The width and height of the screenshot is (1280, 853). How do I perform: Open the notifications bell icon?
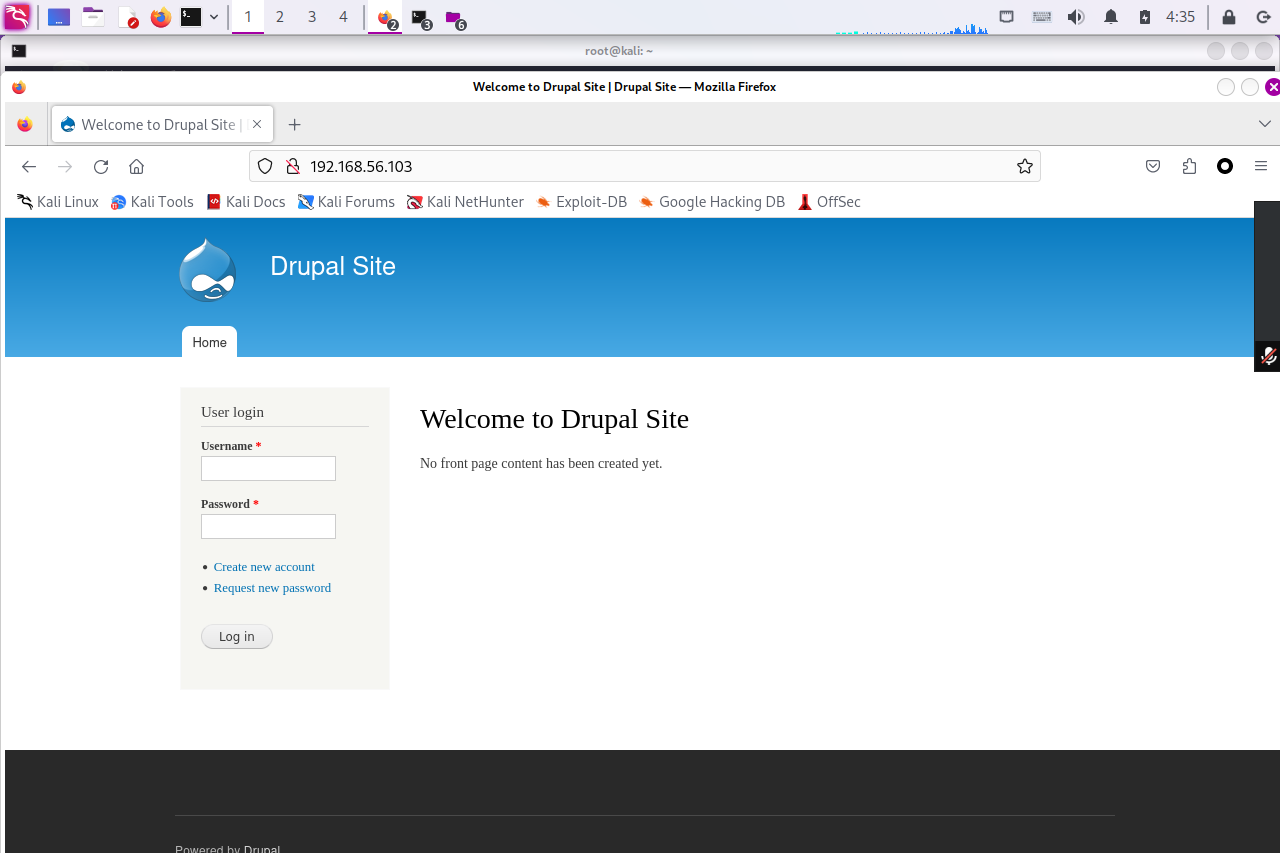point(1111,17)
